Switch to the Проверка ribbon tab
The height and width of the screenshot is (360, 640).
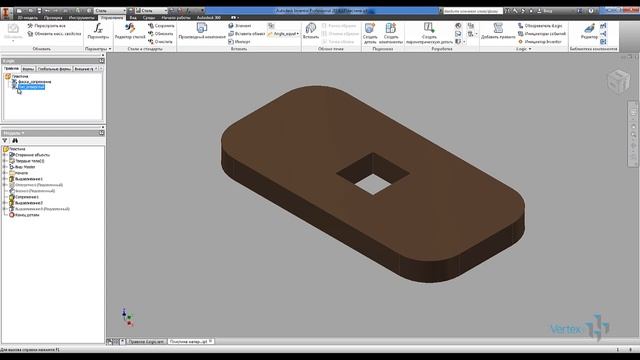53,18
